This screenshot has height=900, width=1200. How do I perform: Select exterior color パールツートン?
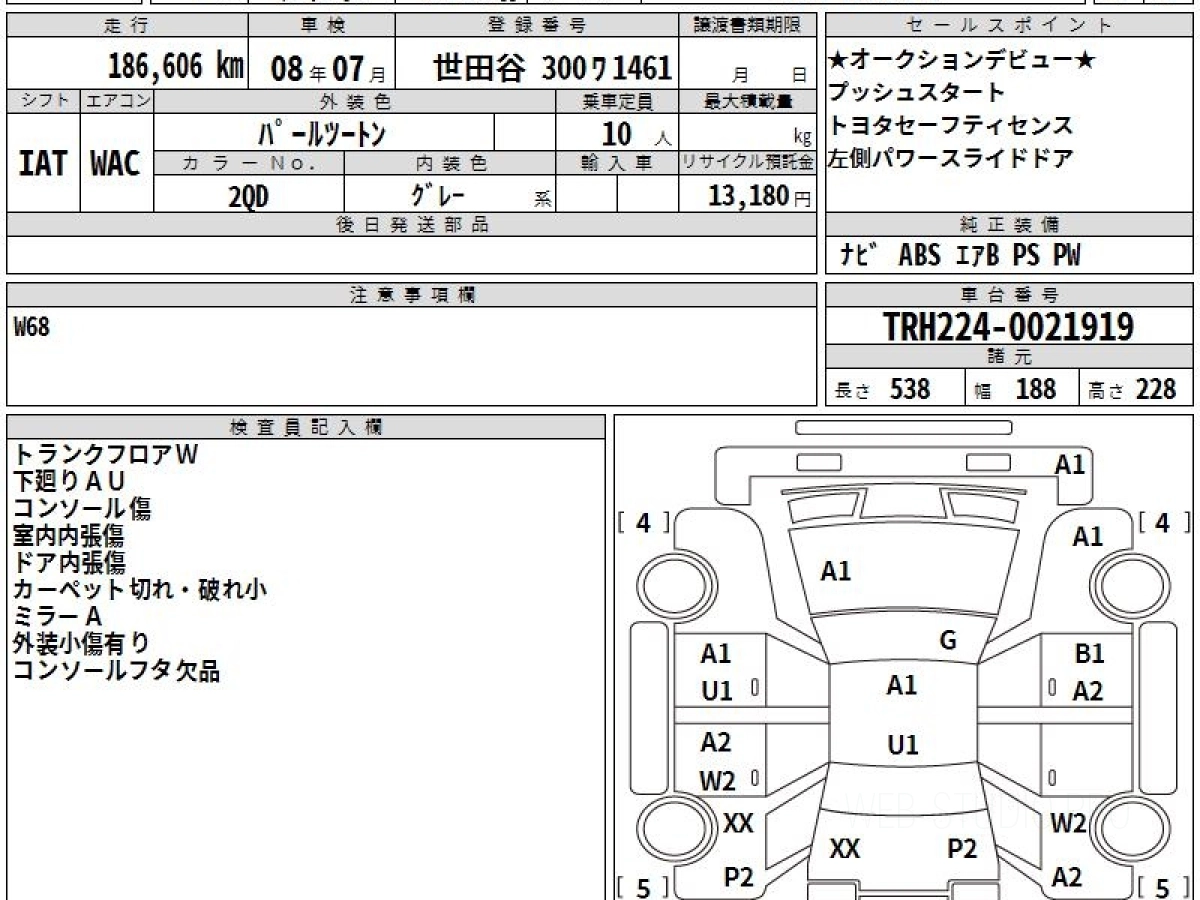[321, 133]
